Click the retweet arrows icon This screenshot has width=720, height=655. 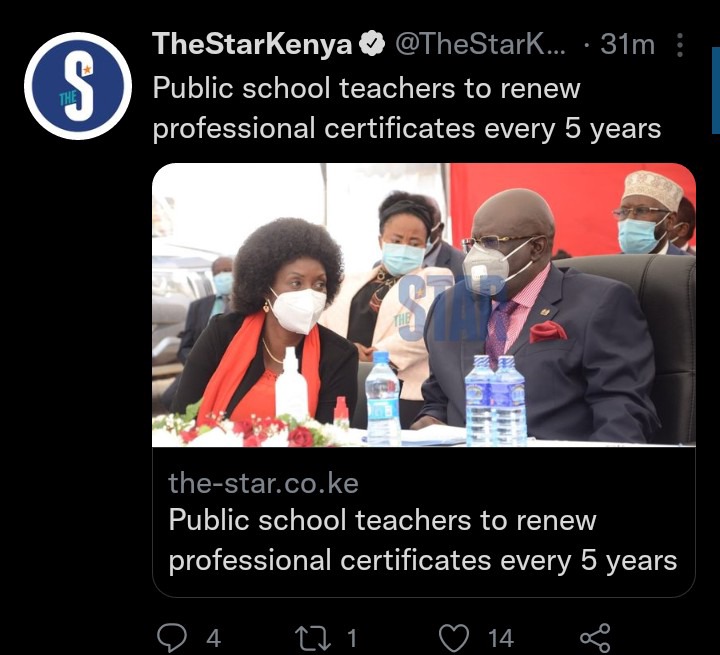click(313, 638)
